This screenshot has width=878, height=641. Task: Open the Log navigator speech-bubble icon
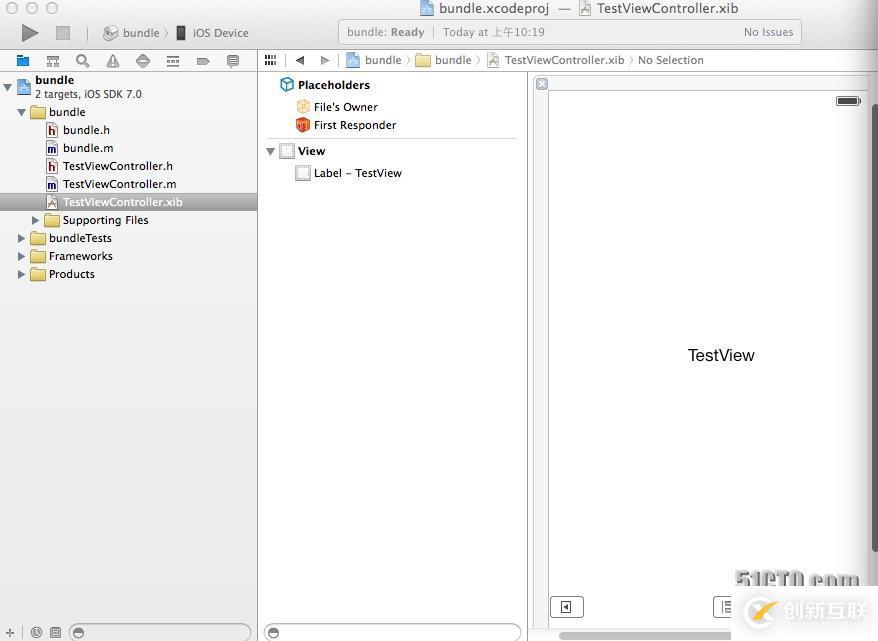click(233, 61)
